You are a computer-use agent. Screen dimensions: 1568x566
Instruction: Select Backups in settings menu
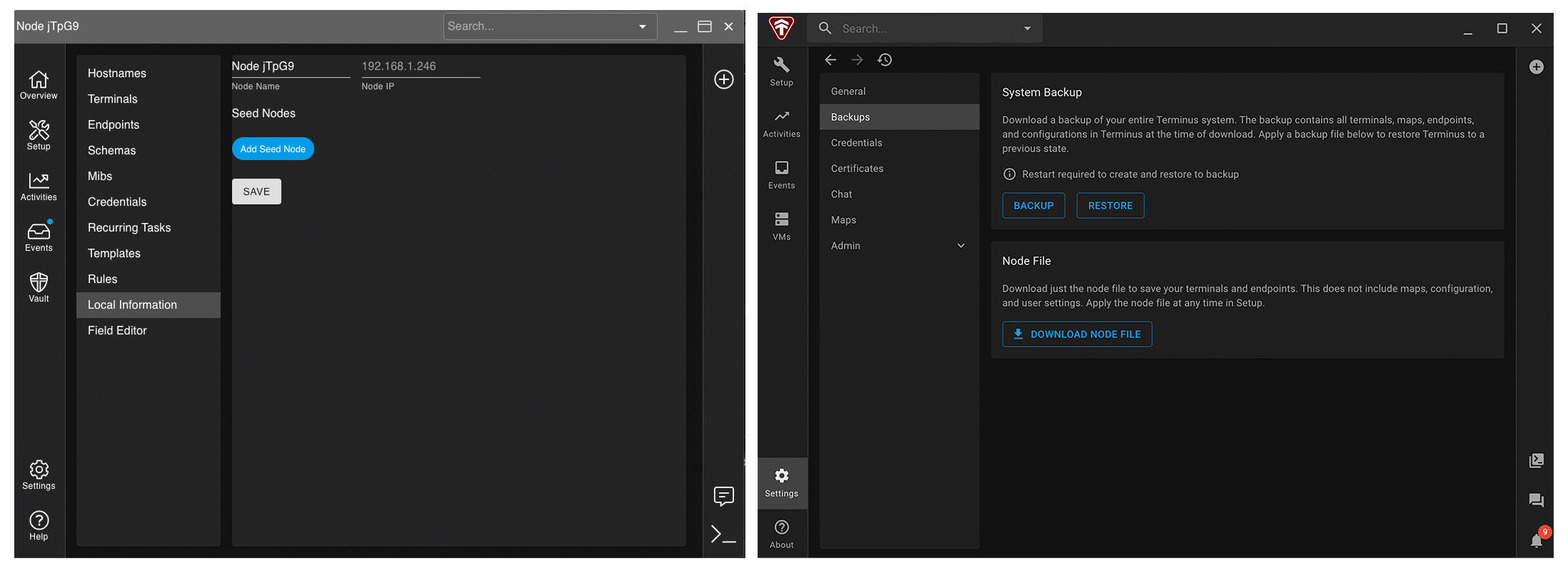click(x=900, y=117)
